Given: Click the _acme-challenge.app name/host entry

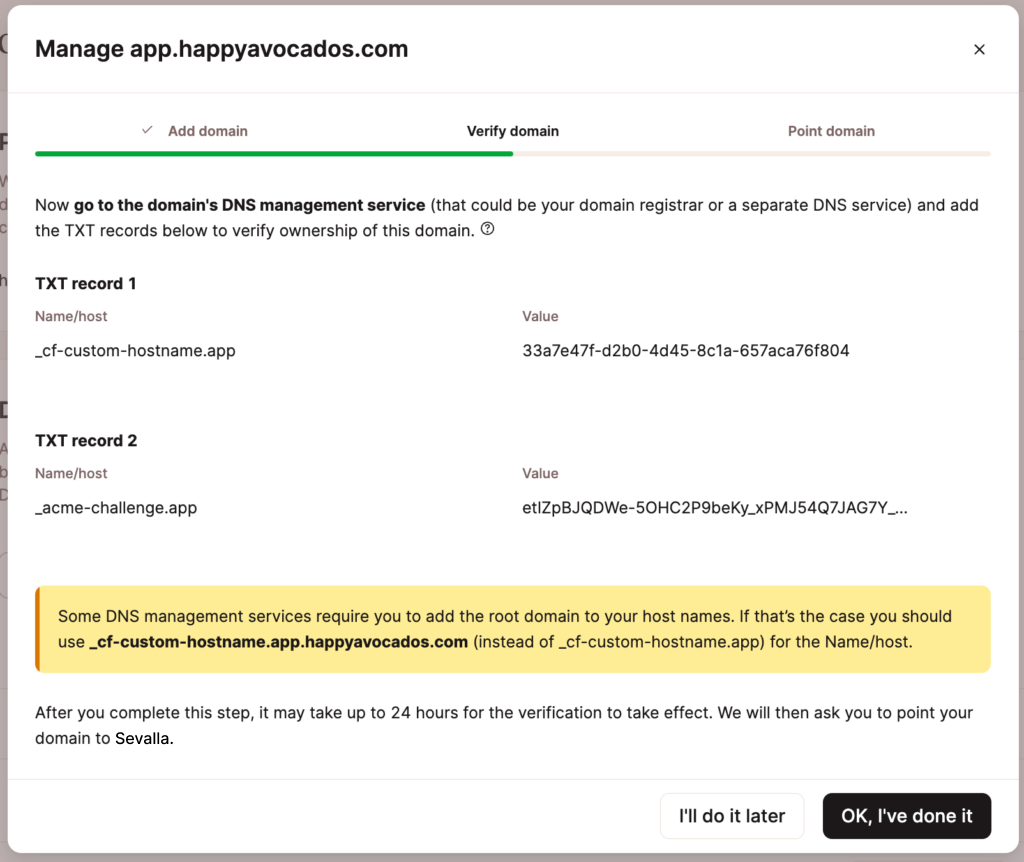Looking at the screenshot, I should [115, 507].
